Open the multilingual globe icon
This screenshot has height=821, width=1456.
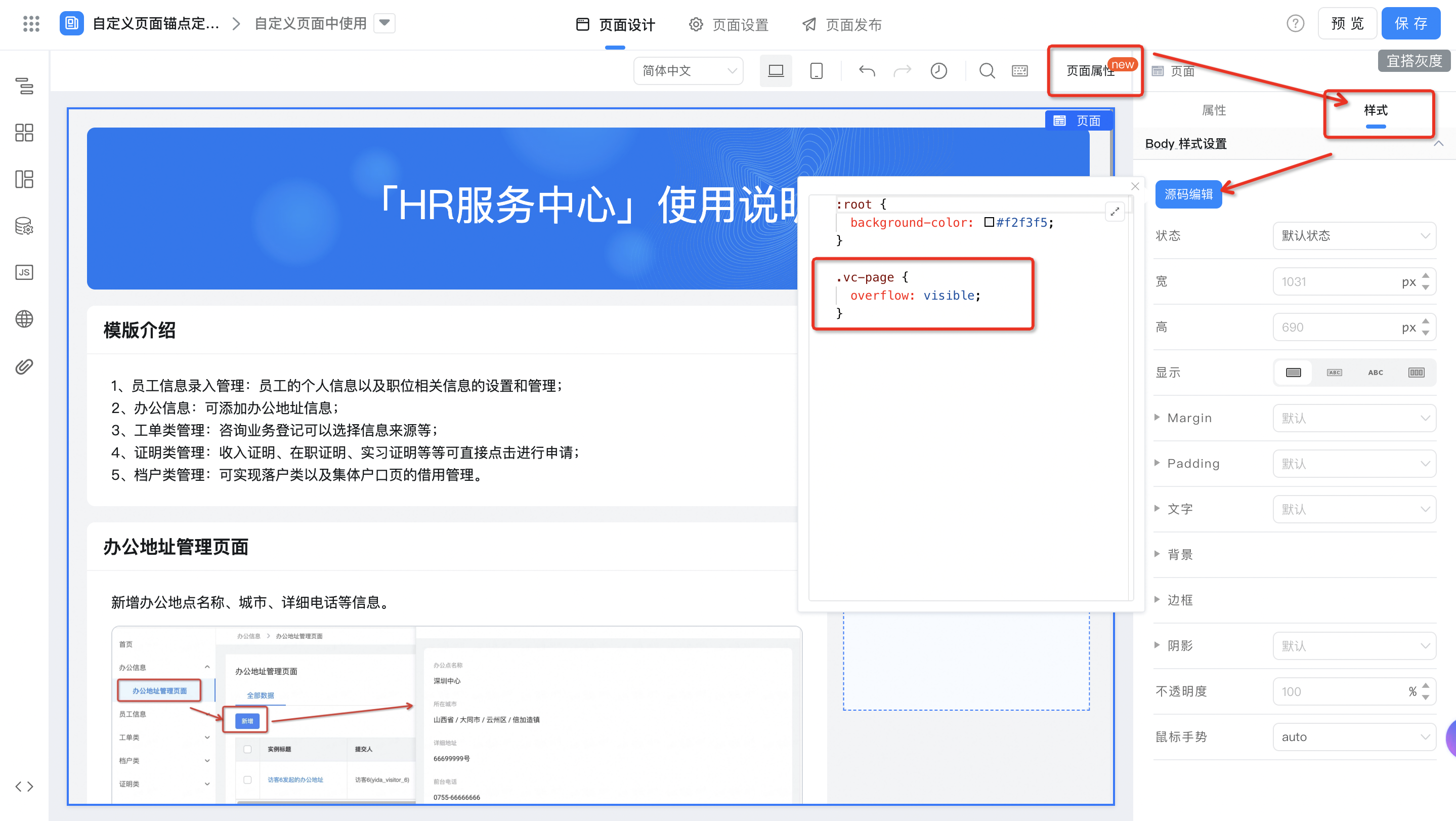[24, 319]
